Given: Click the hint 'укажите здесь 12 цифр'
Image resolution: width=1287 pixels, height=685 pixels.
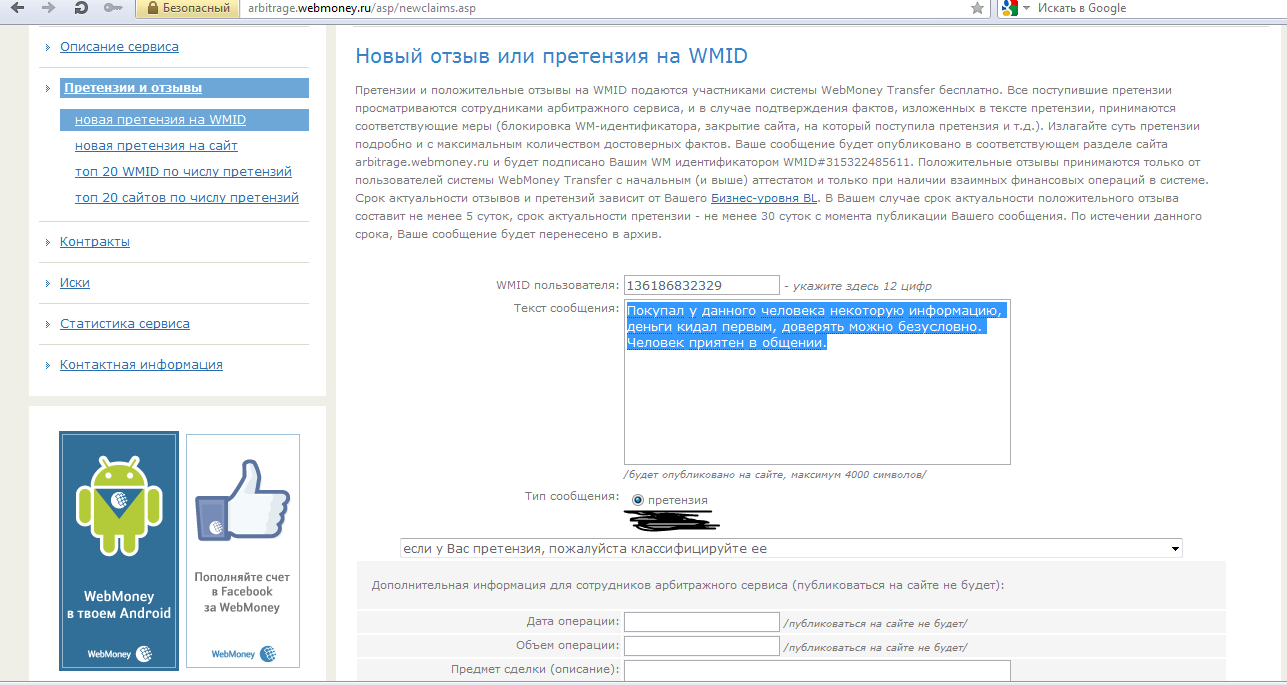Looking at the screenshot, I should coord(863,286).
